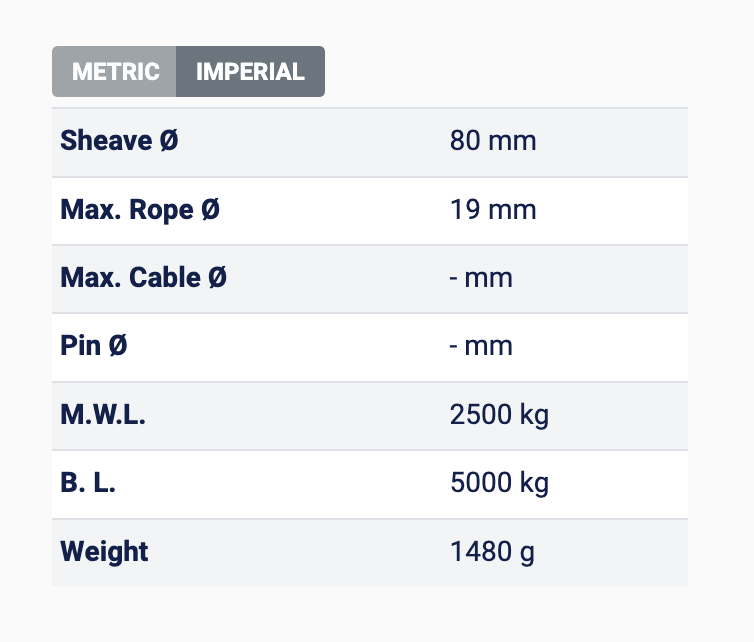Click the B. L. row label
The image size is (754, 642).
[88, 483]
